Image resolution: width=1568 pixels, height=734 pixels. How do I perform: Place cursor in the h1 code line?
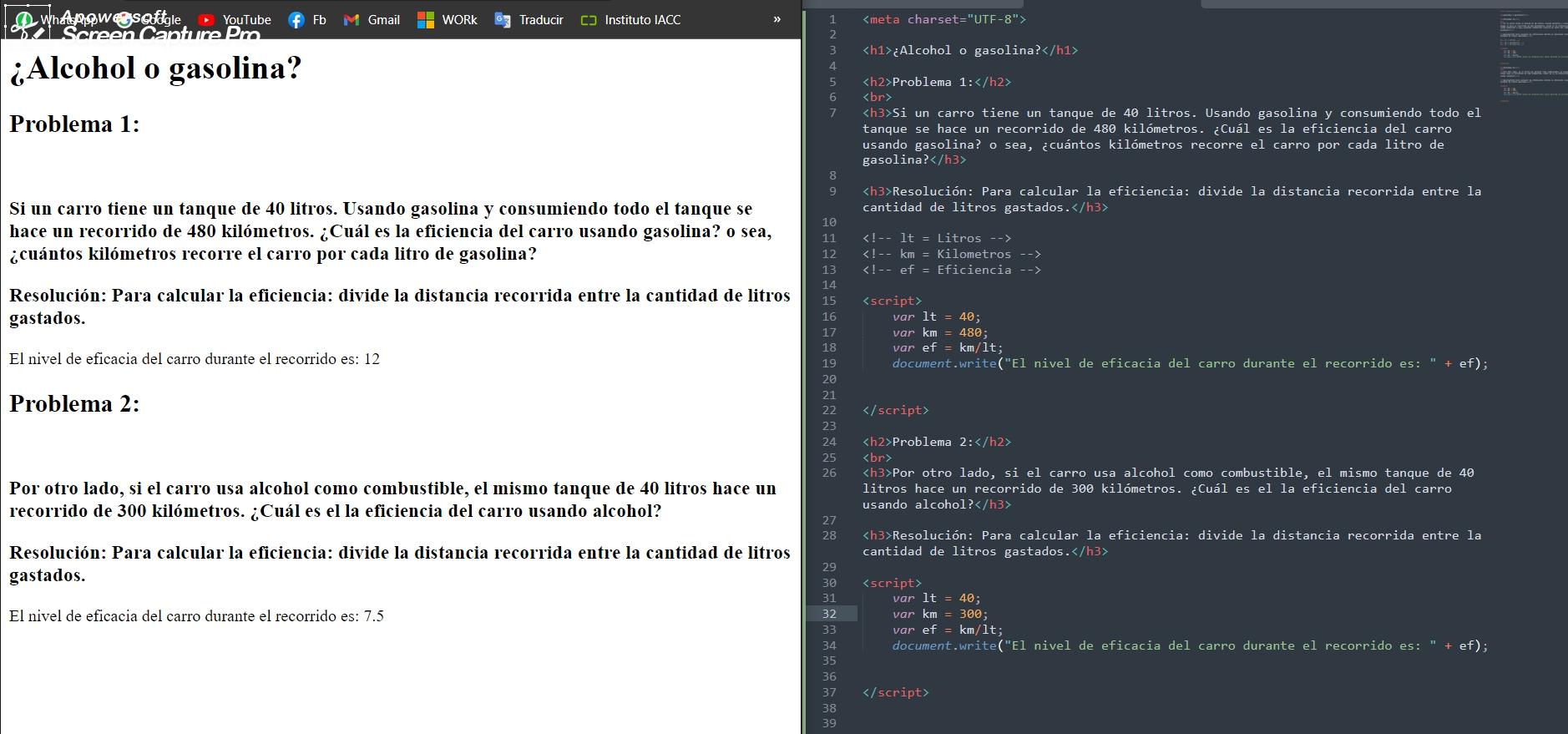coord(970,50)
